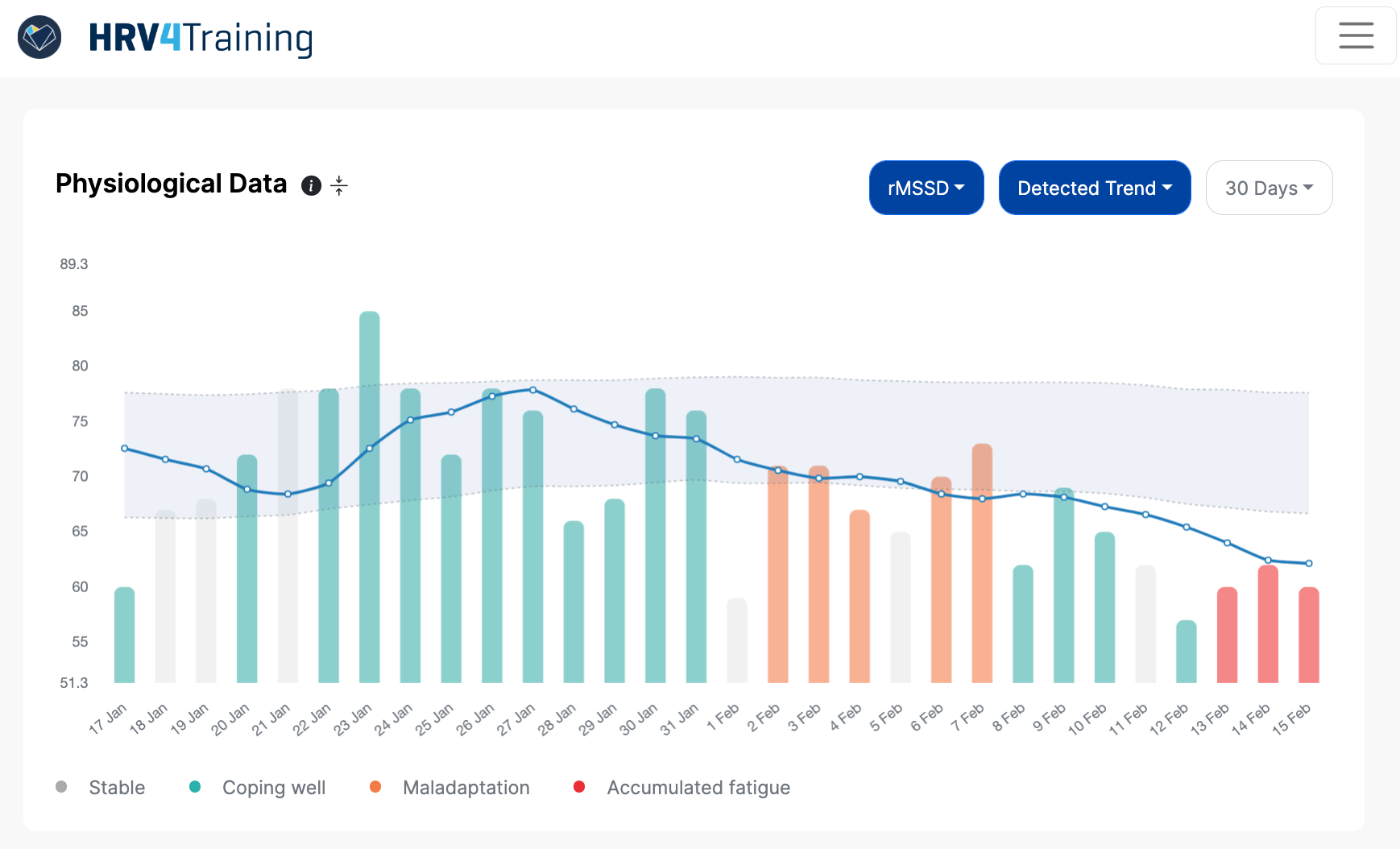This screenshot has width=1400, height=849.
Task: Click the Detected Trend chevron
Action: (1167, 188)
